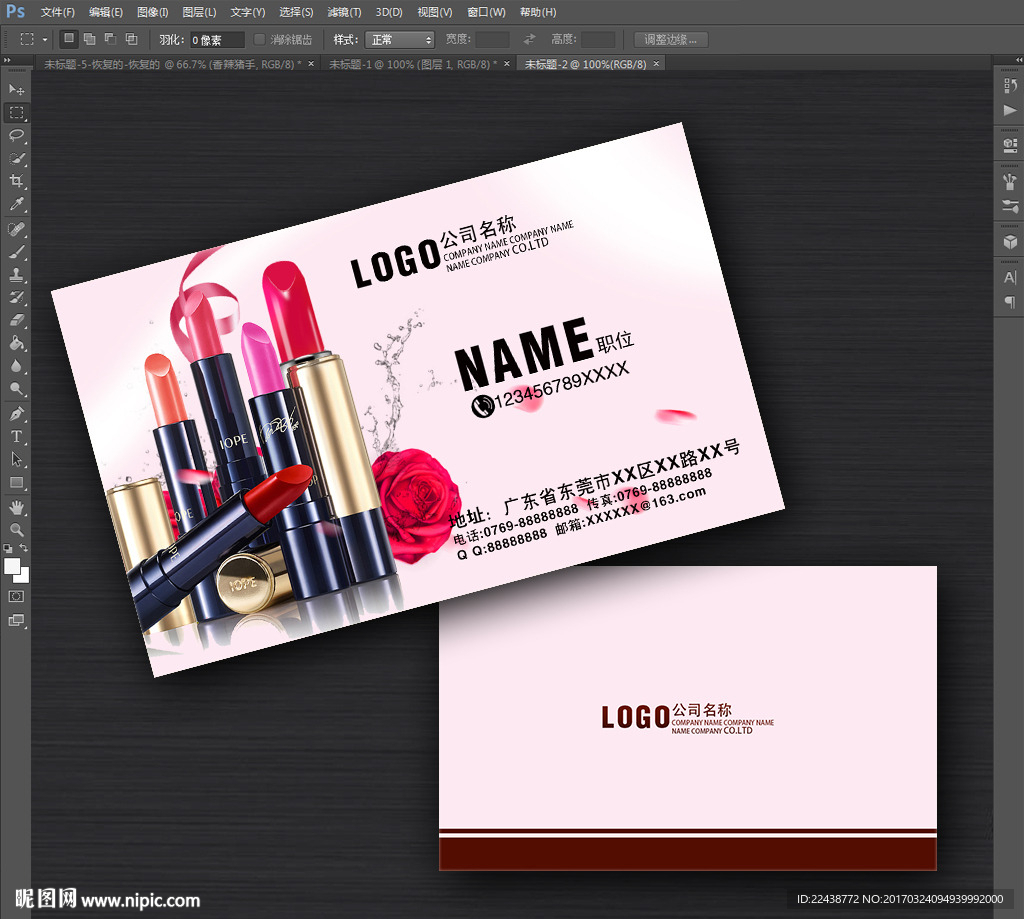Select the Quick Selection tool
The width and height of the screenshot is (1024, 919).
click(16, 158)
